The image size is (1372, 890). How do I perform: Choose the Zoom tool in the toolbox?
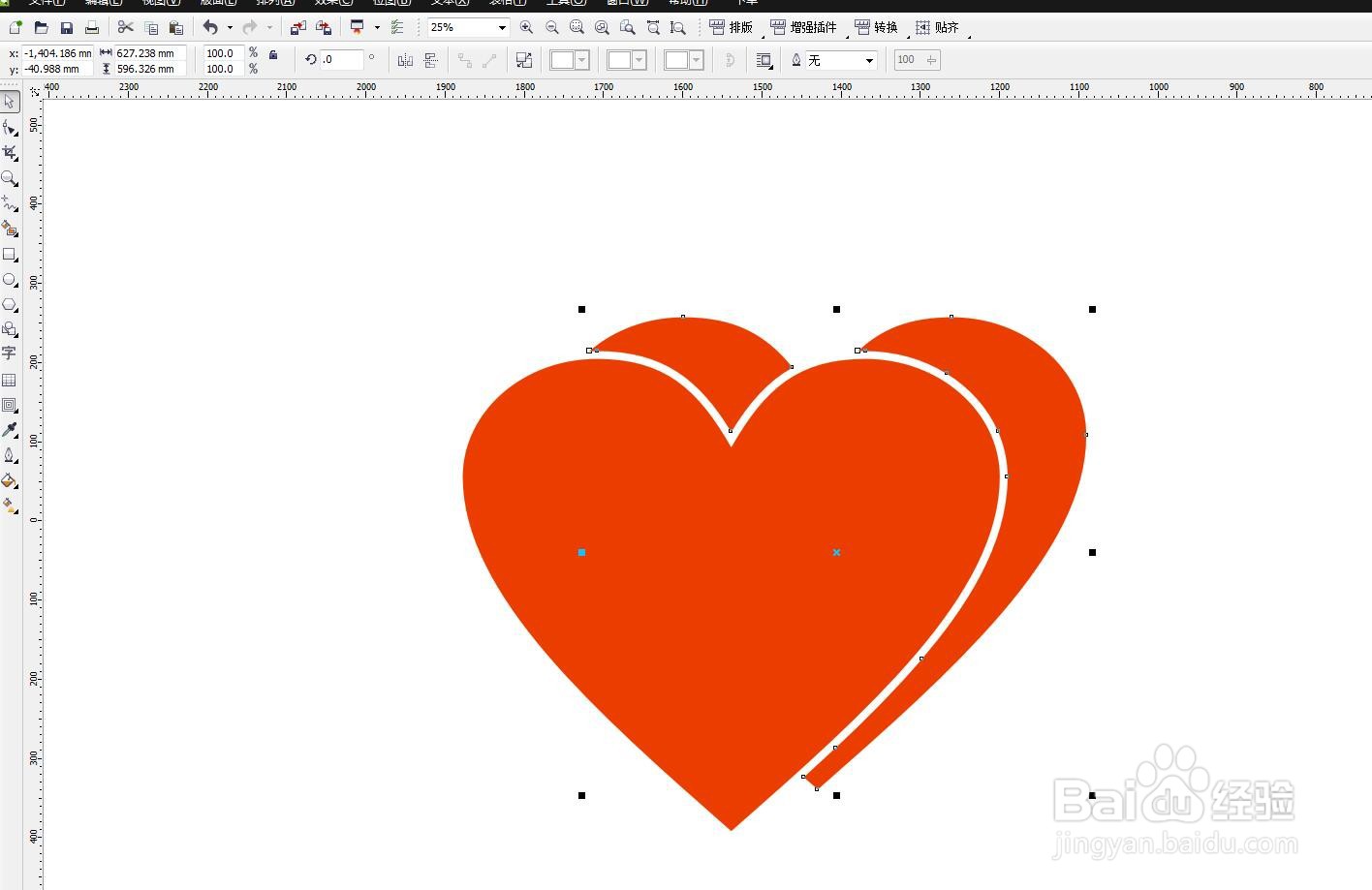10,178
